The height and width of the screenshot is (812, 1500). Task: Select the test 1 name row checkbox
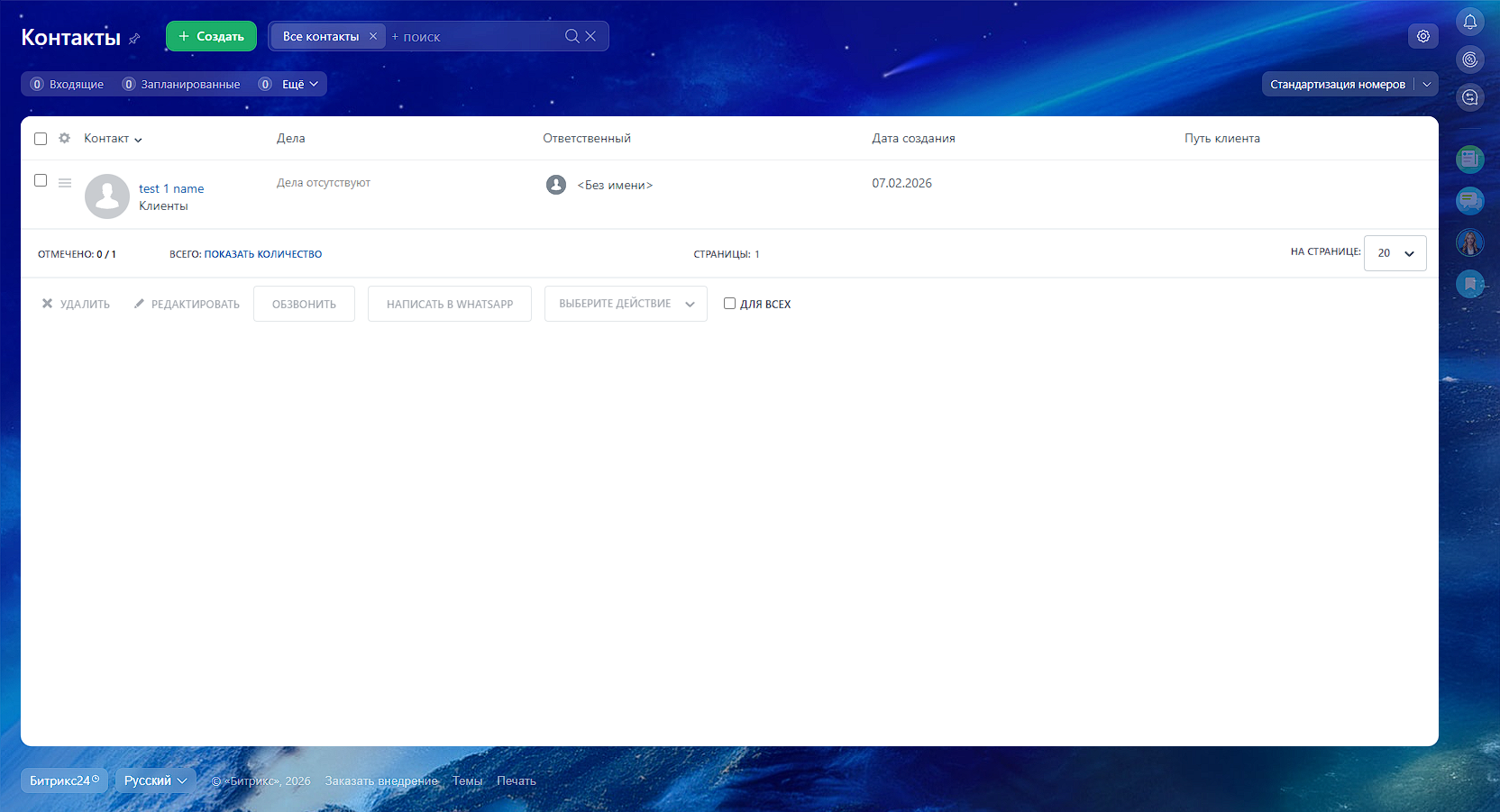click(41, 180)
